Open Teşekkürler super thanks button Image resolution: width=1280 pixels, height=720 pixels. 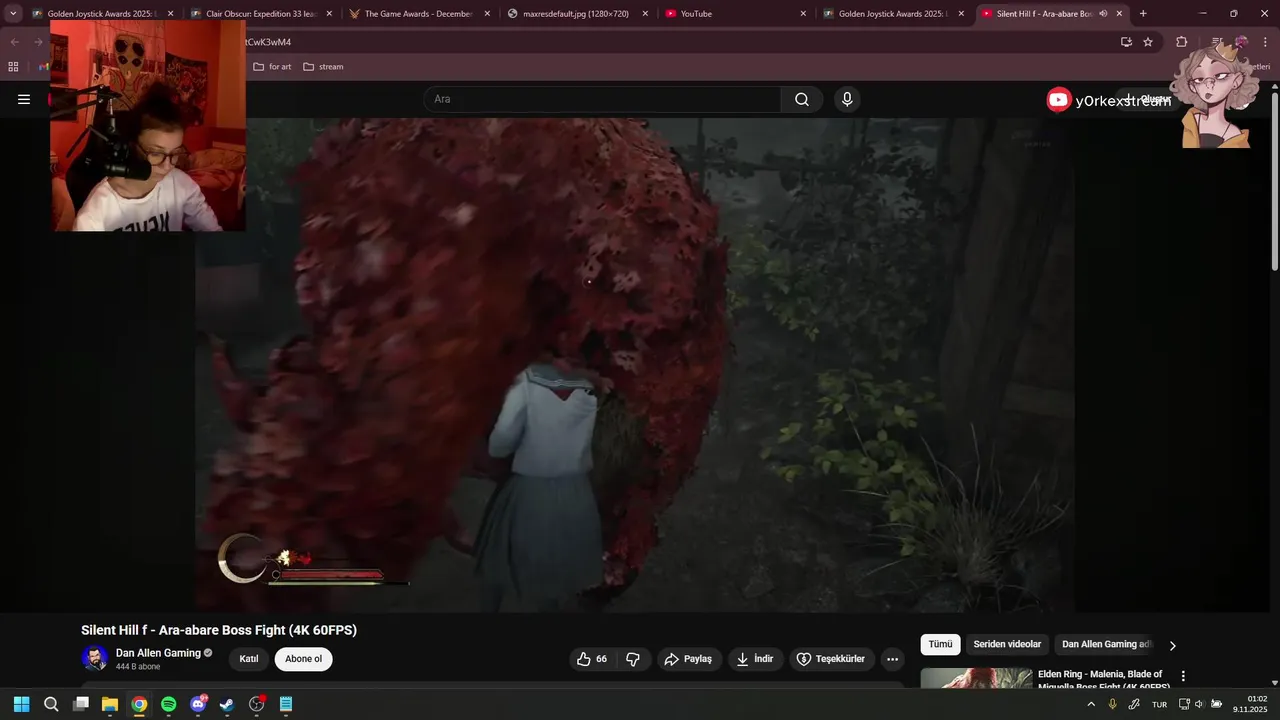tap(830, 659)
